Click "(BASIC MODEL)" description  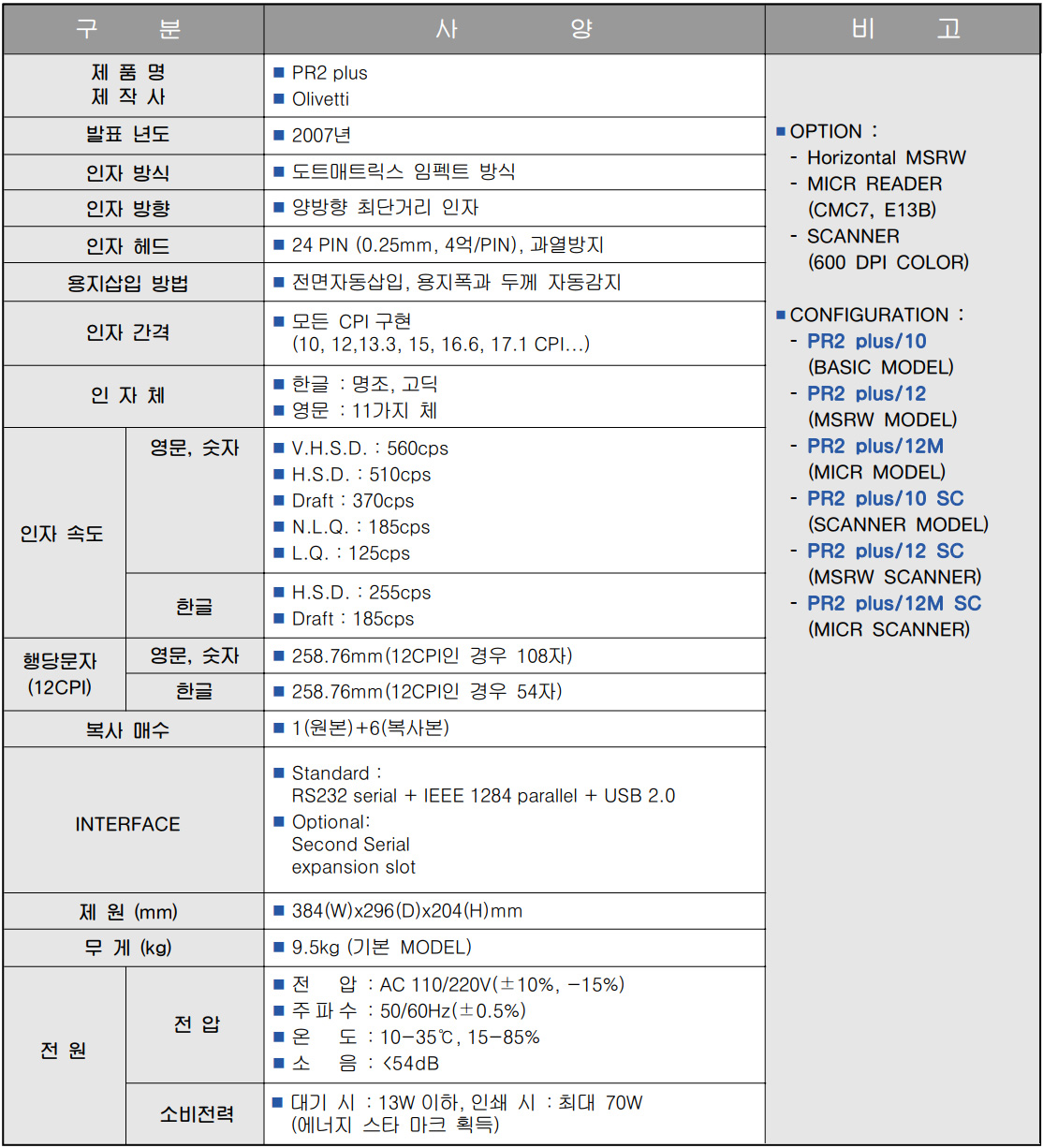pyautogui.click(x=881, y=368)
